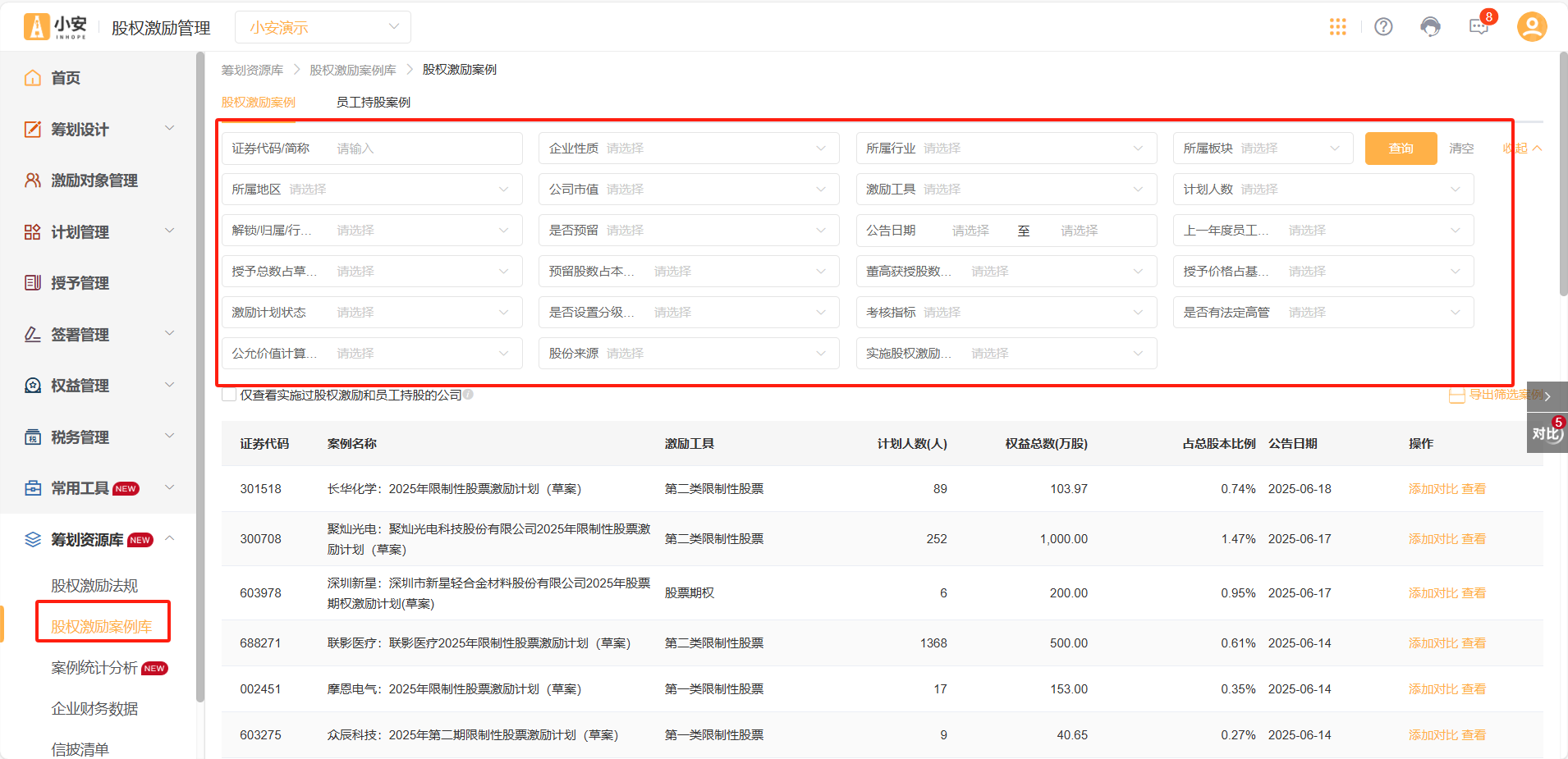Click breadcrumb 股权激励案例库
This screenshot has height=759, width=1568.
coord(352,70)
